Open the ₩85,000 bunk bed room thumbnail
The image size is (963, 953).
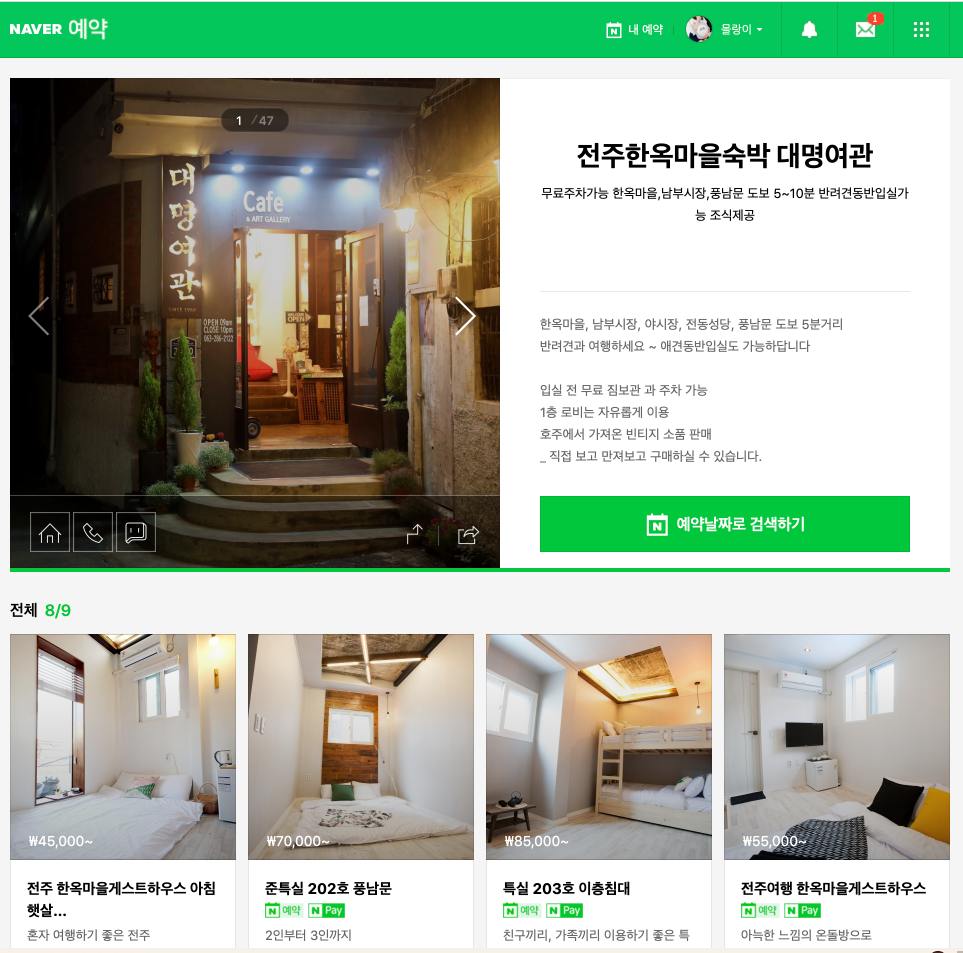pos(599,747)
